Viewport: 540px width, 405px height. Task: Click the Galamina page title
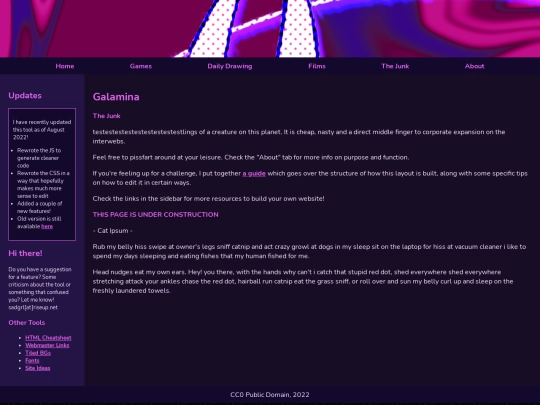[116, 97]
